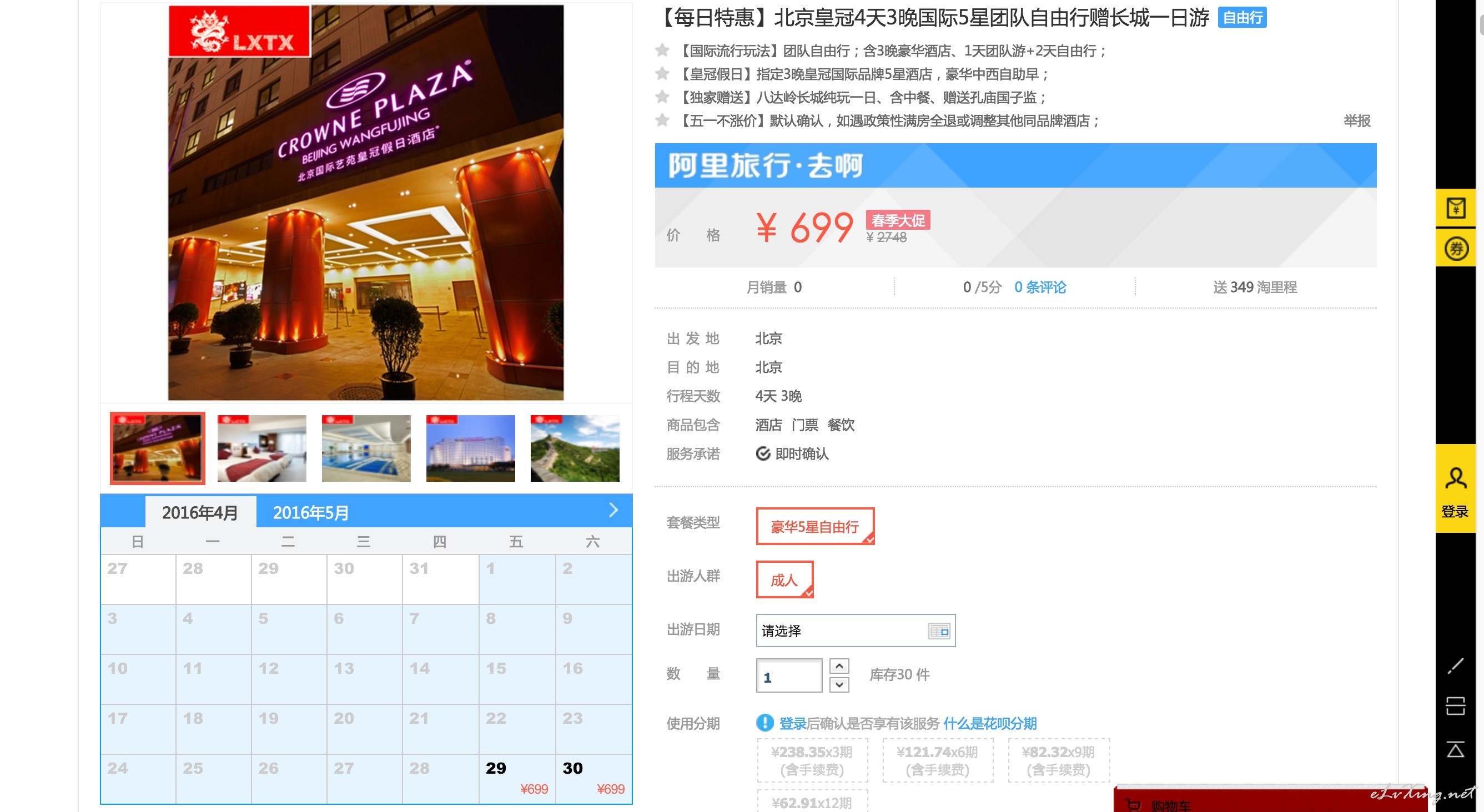Select the 成人 traveler group option
The width and height of the screenshot is (1484, 812).
coord(784,579)
